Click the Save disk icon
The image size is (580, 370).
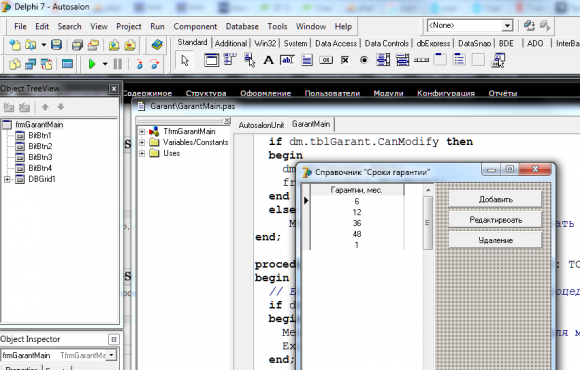(x=56, y=45)
